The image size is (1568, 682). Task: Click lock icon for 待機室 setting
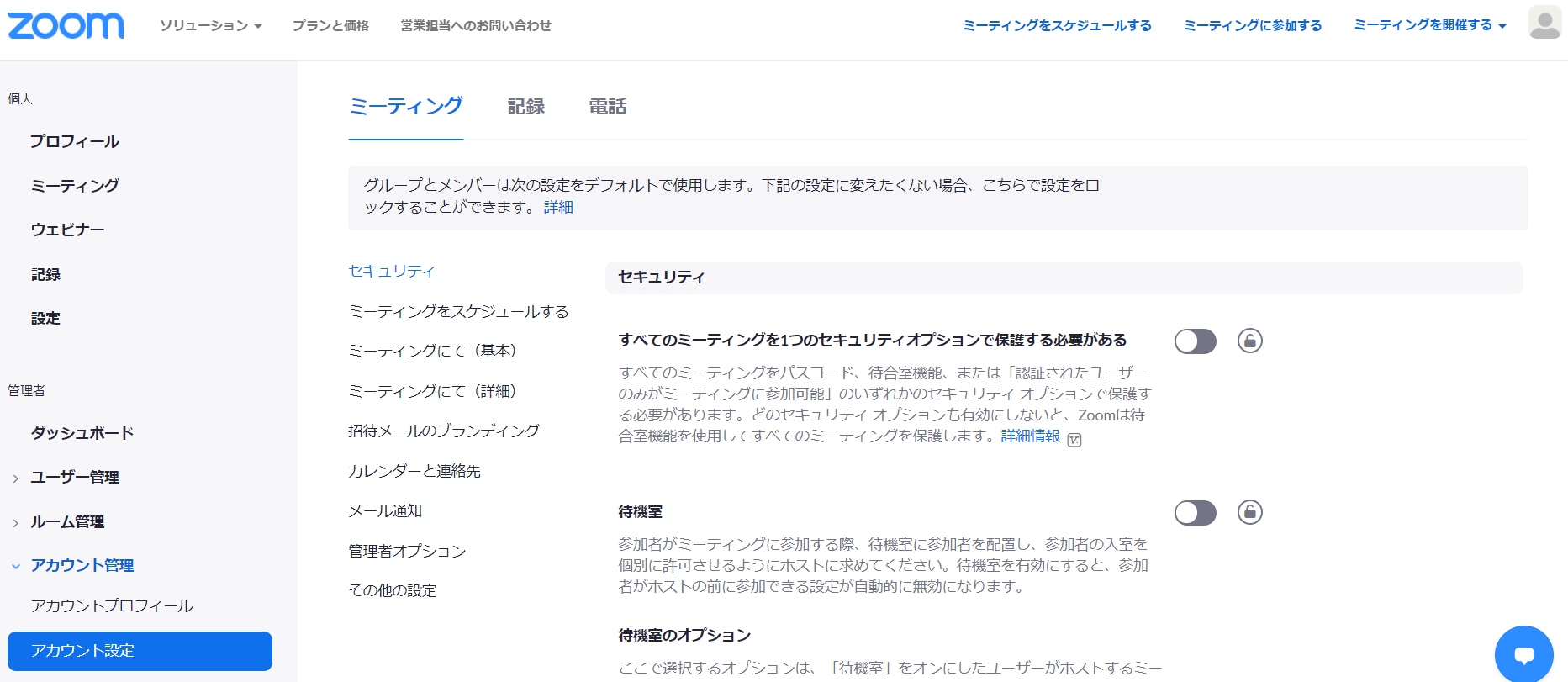coord(1250,512)
